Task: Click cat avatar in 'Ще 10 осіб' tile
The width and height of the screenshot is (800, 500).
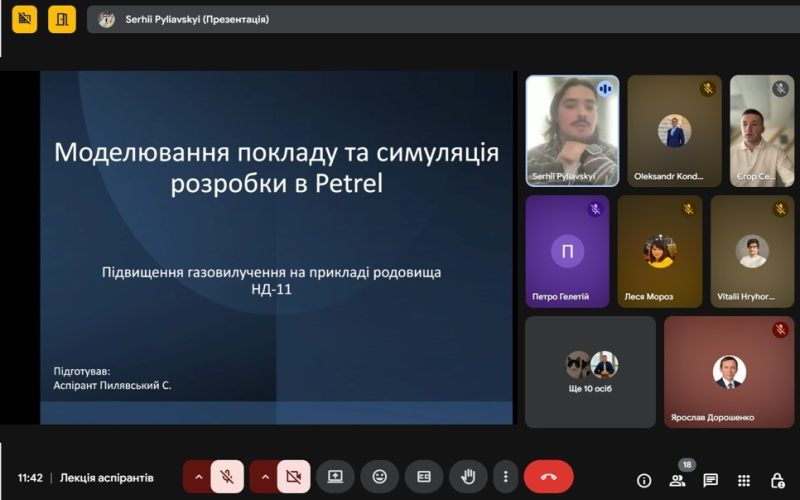Action: click(x=578, y=364)
